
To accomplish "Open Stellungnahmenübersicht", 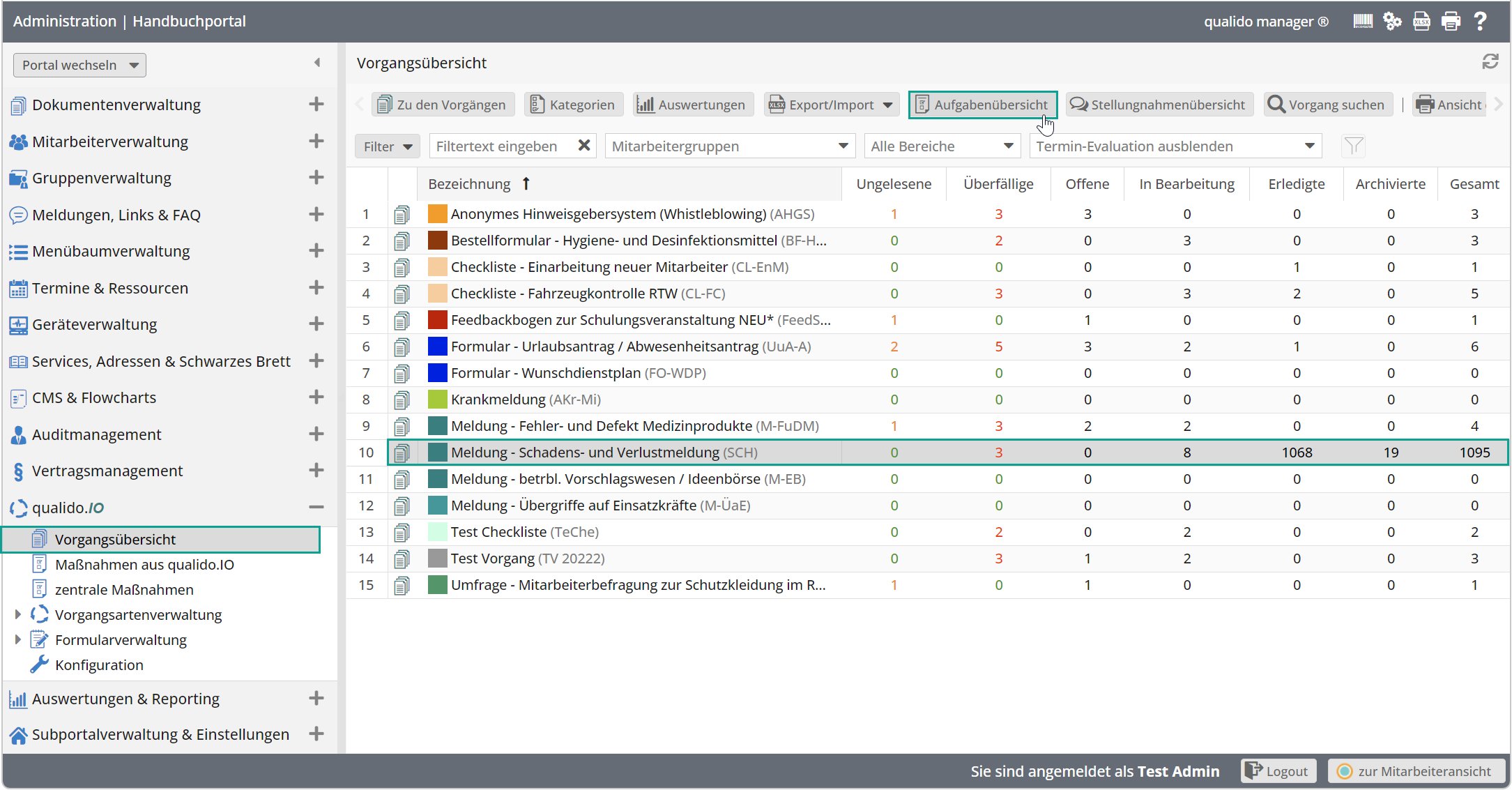I will click(x=1160, y=105).
